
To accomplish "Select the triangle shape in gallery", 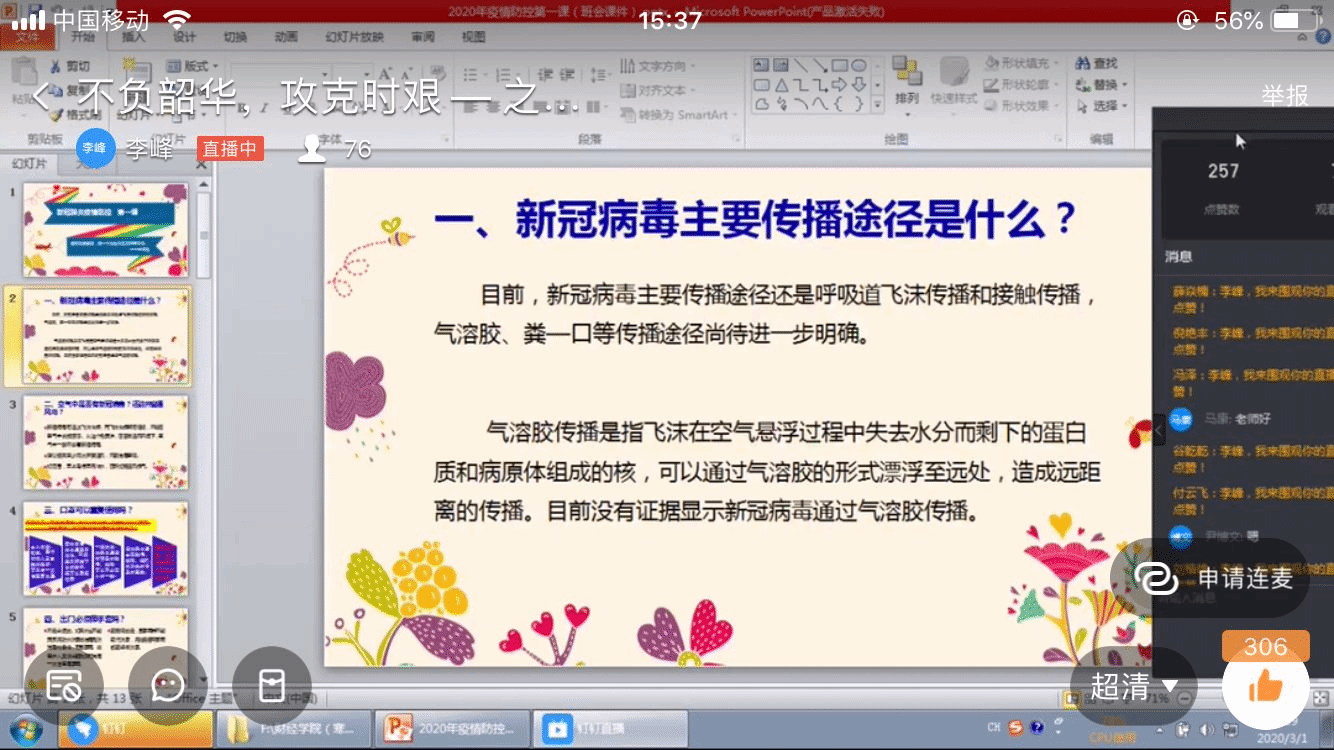I will coord(781,85).
